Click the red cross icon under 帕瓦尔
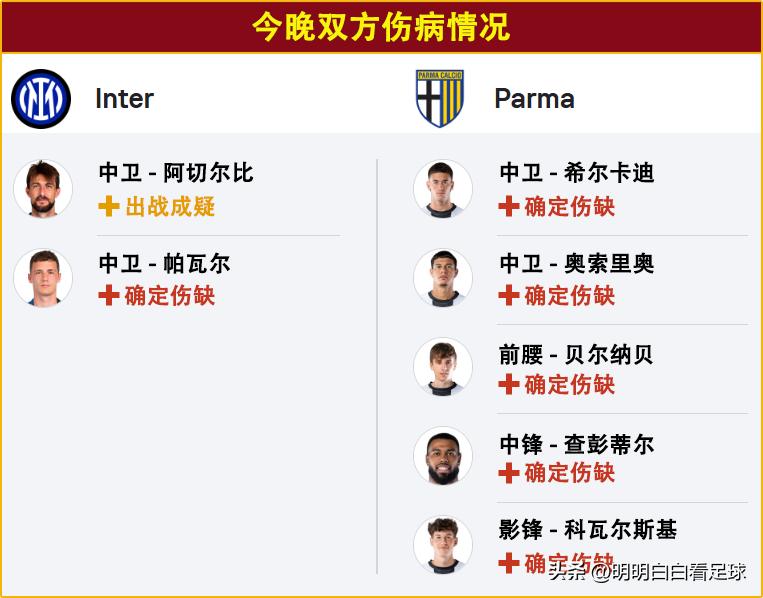This screenshot has height=598, width=763. pyautogui.click(x=109, y=296)
